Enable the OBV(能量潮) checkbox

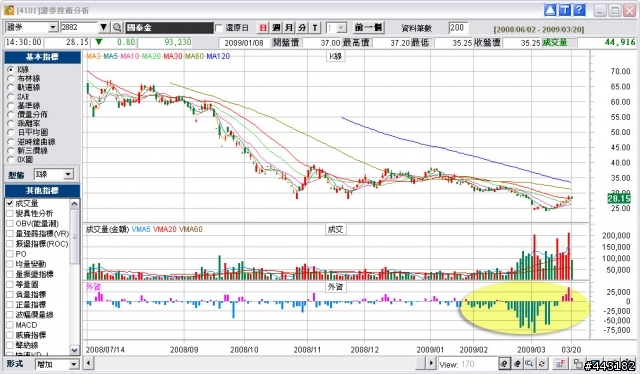[10, 223]
